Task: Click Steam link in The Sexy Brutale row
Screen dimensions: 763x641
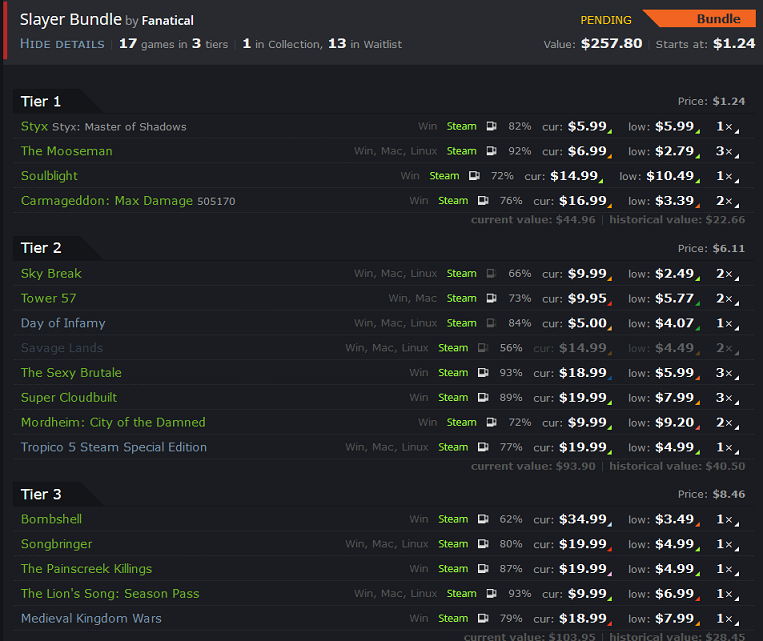Action: tap(453, 373)
